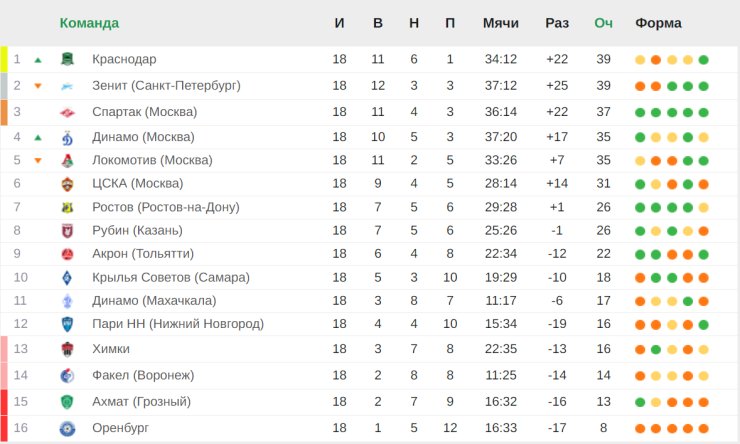Screen dimensions: 740x444
Task: Click Krasnodar's green position-up arrow
Action: pyautogui.click(x=38, y=60)
